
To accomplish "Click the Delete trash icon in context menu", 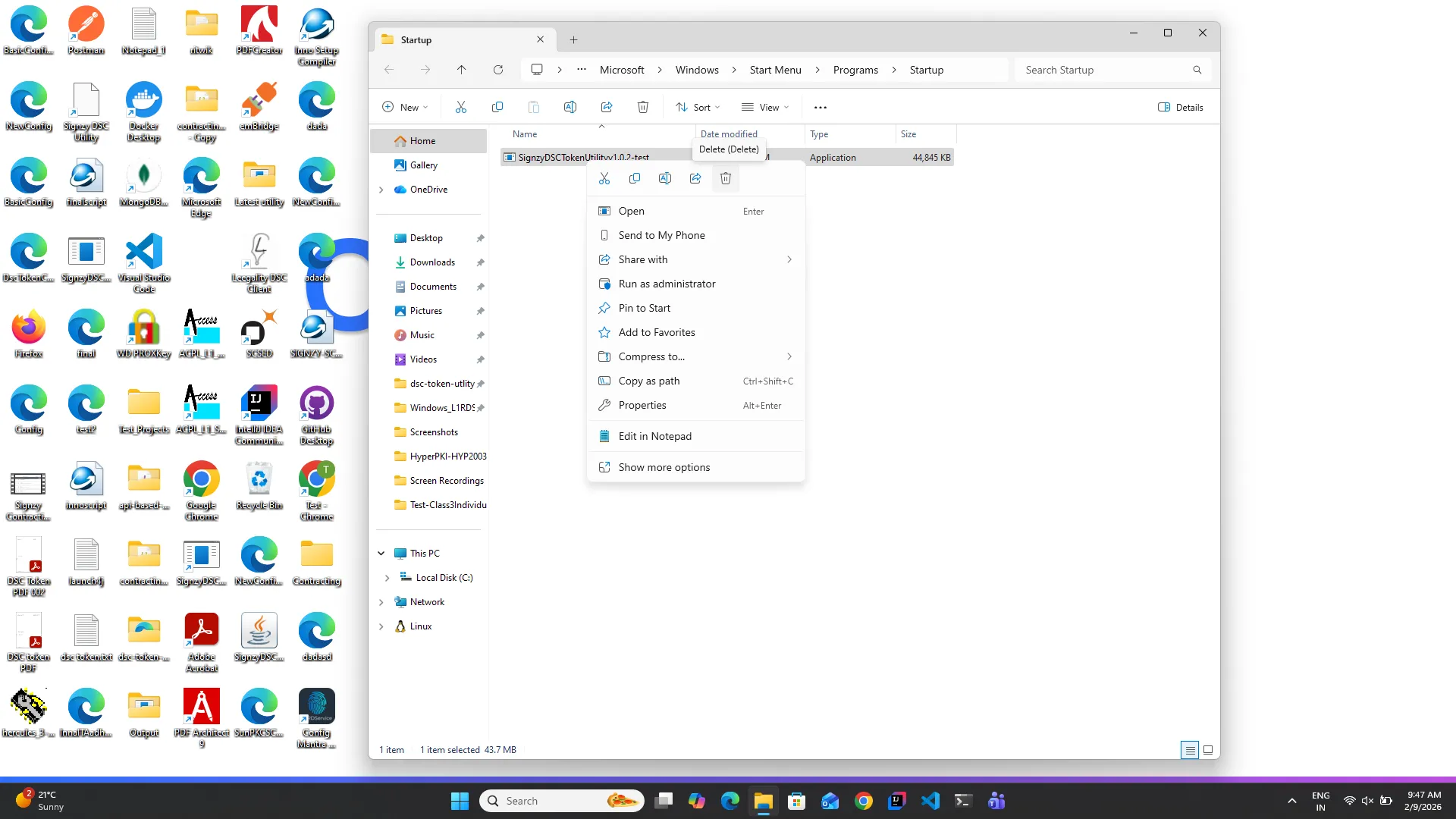I will pyautogui.click(x=726, y=178).
